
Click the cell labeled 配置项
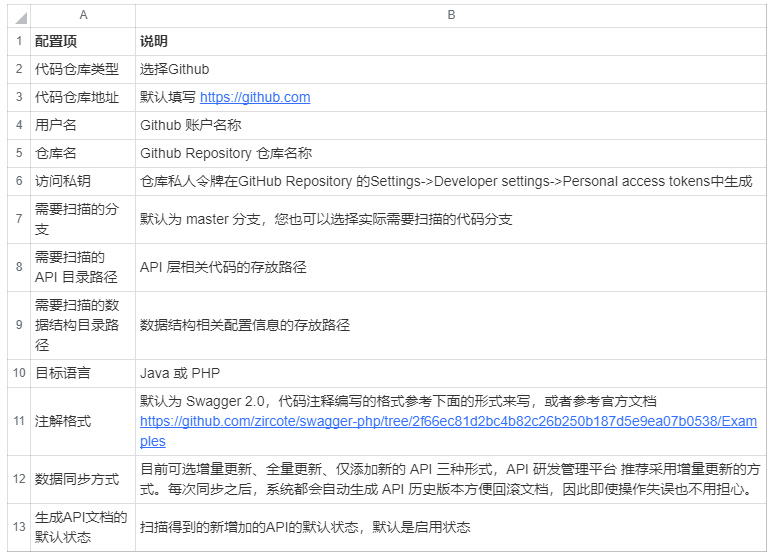click(83, 41)
